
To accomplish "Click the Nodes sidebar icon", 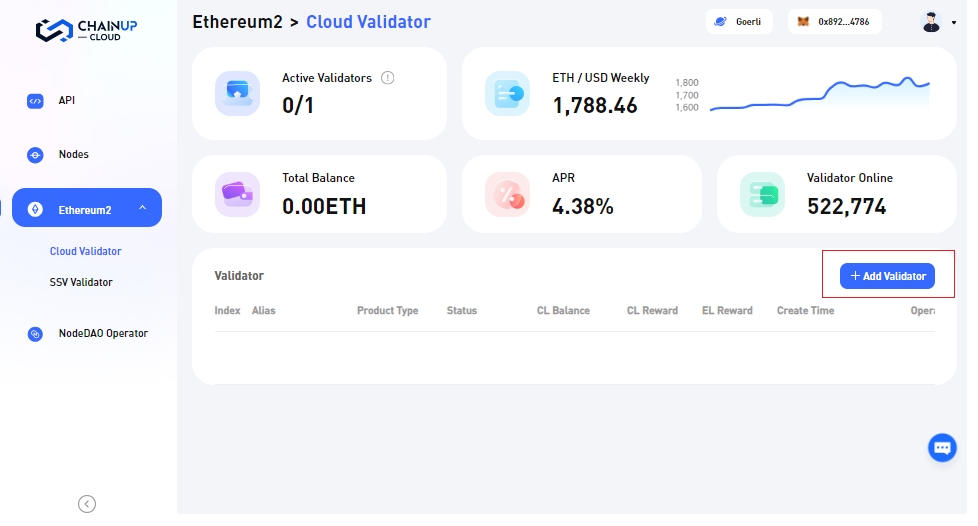I will click(x=35, y=155).
